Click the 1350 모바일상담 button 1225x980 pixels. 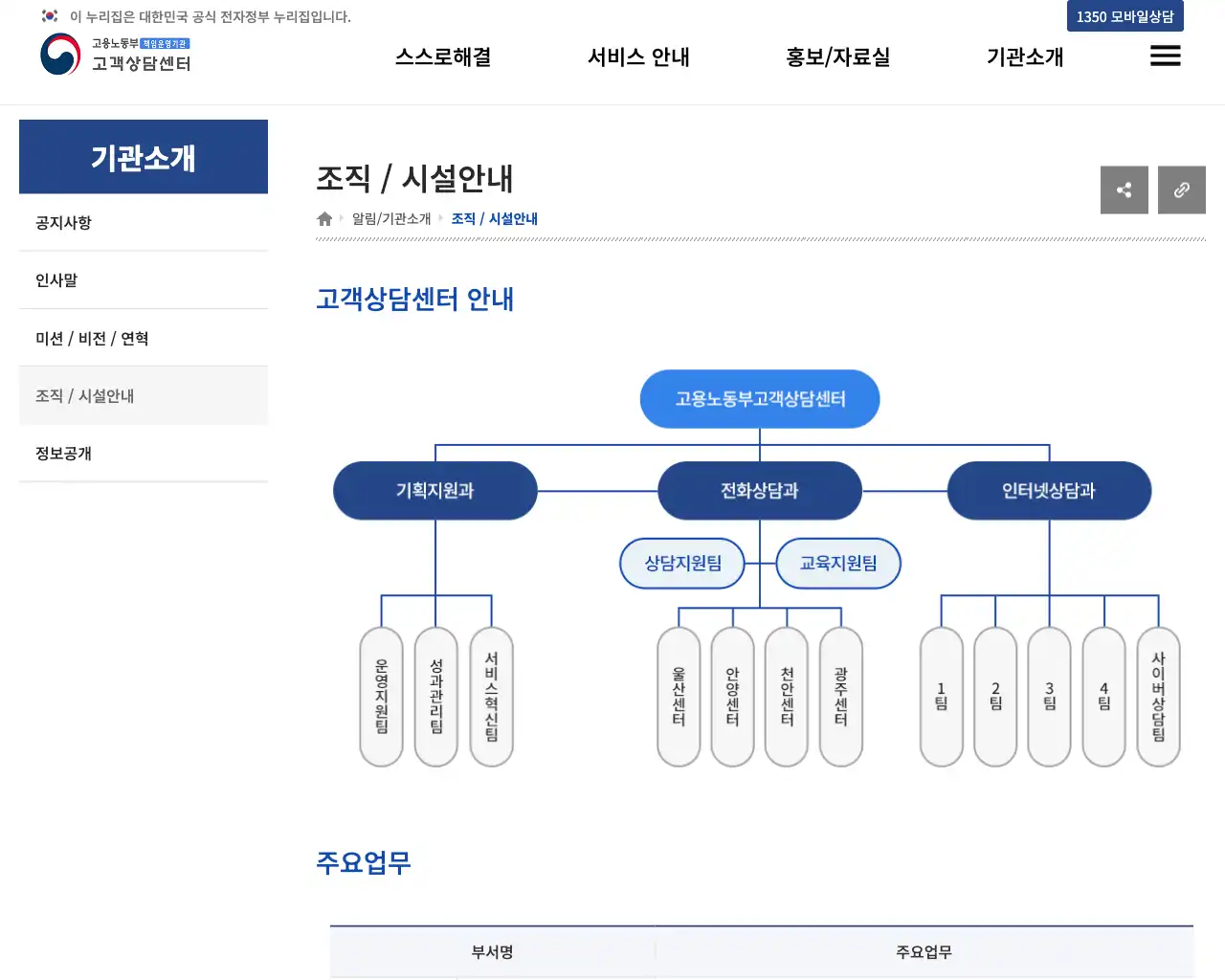1125,16
